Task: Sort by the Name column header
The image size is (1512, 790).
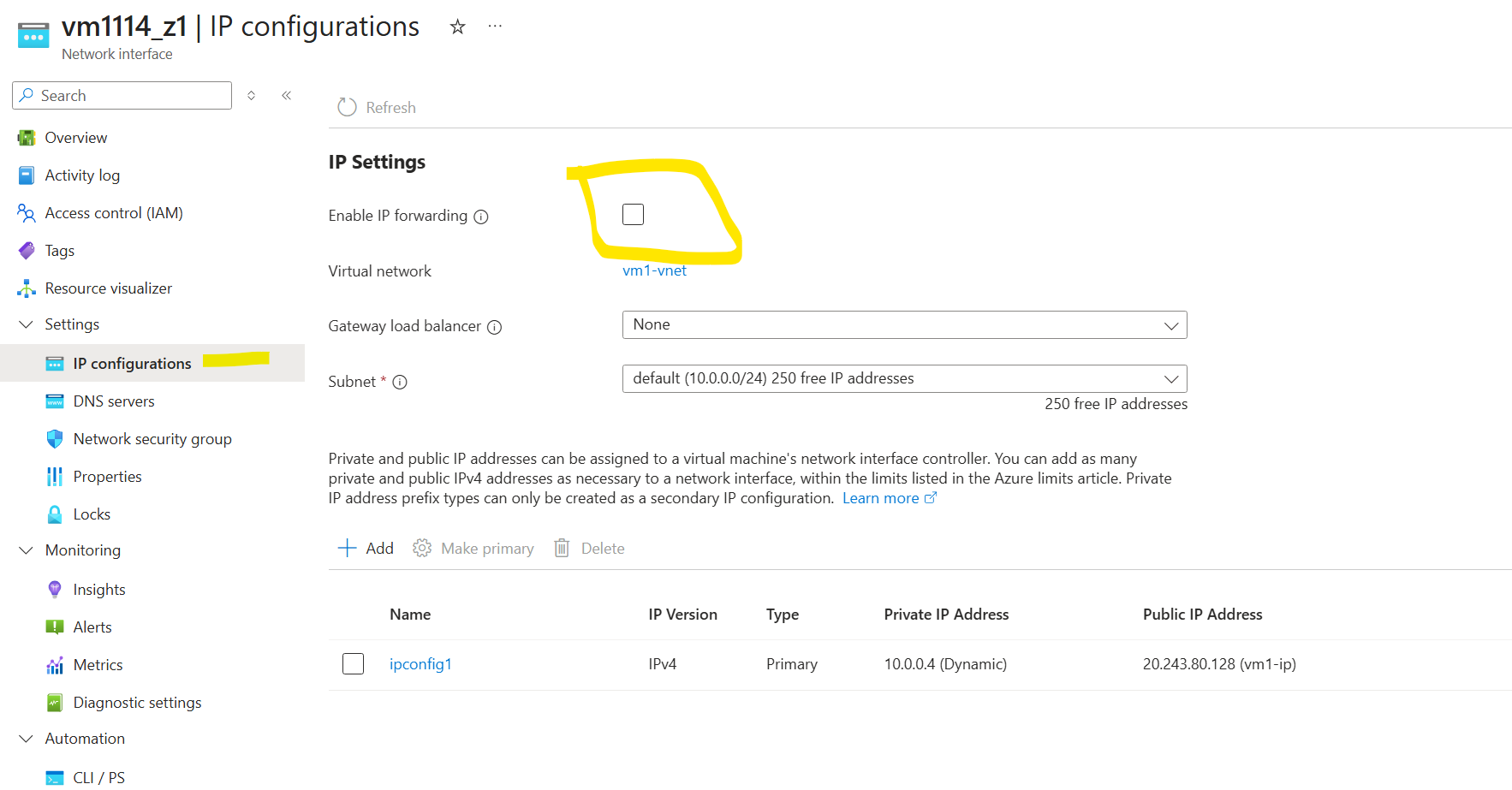Action: (410, 615)
